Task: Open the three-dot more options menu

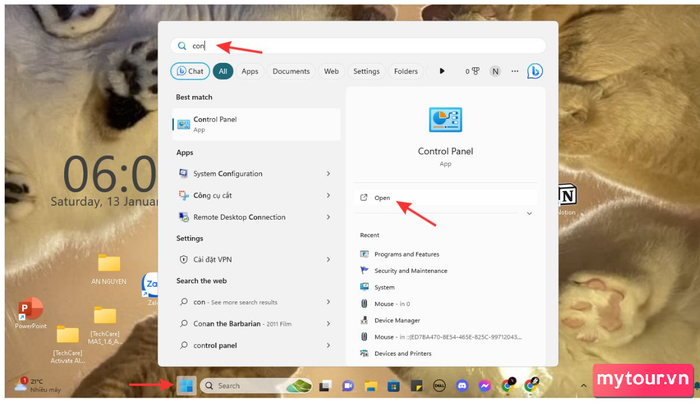Action: [515, 71]
